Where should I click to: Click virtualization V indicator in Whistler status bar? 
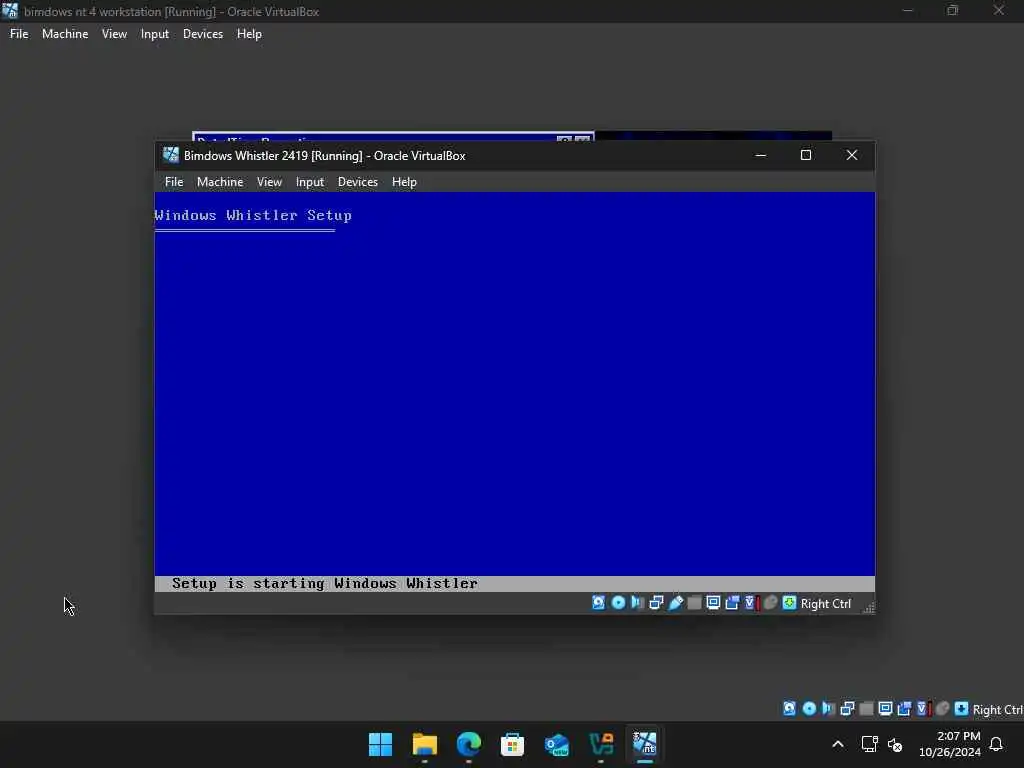(752, 603)
